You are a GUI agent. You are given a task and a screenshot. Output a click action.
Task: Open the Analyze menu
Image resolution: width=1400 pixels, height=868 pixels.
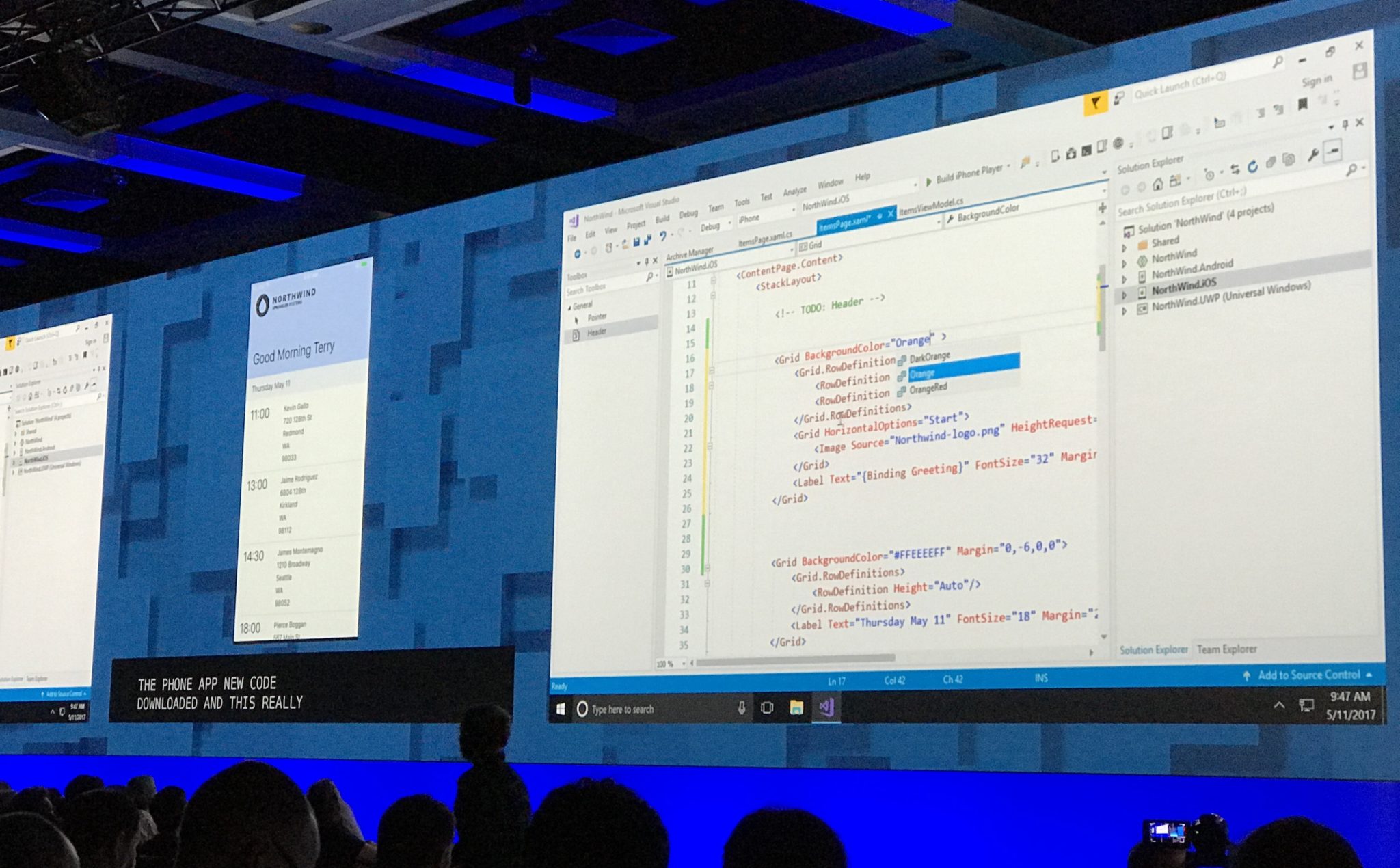point(794,191)
